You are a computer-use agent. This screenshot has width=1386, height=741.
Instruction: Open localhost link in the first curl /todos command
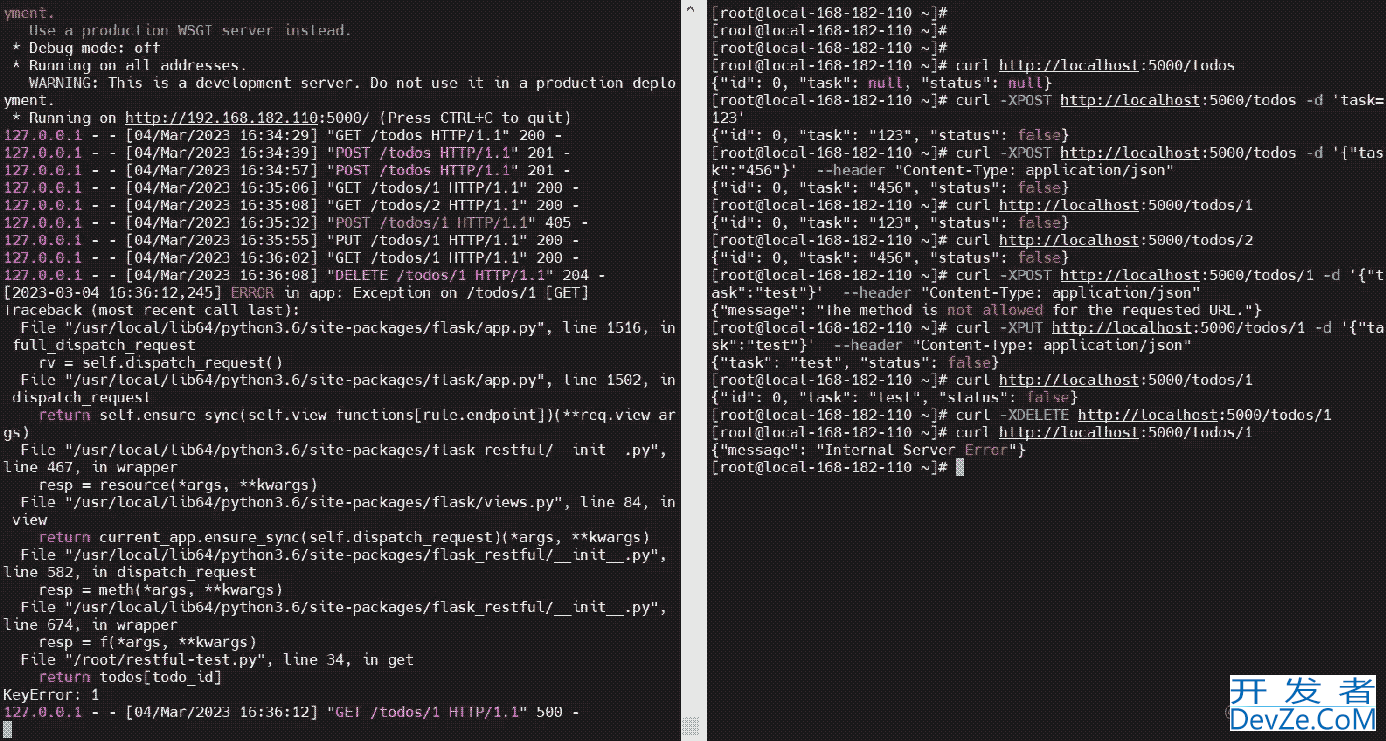pyautogui.click(x=1069, y=65)
